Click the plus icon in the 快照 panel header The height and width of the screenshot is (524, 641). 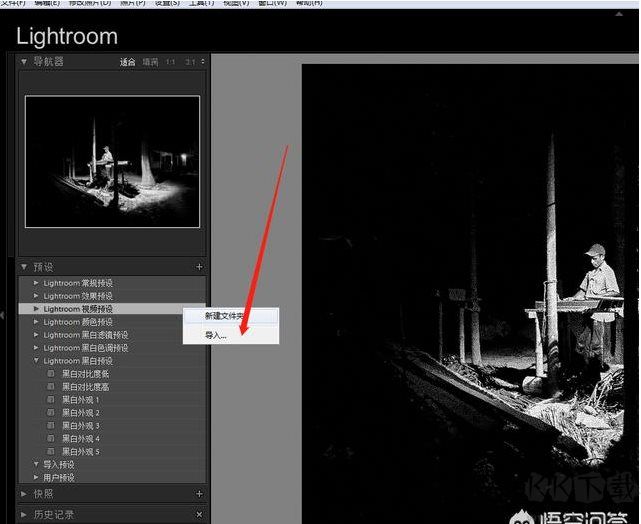pyautogui.click(x=199, y=494)
